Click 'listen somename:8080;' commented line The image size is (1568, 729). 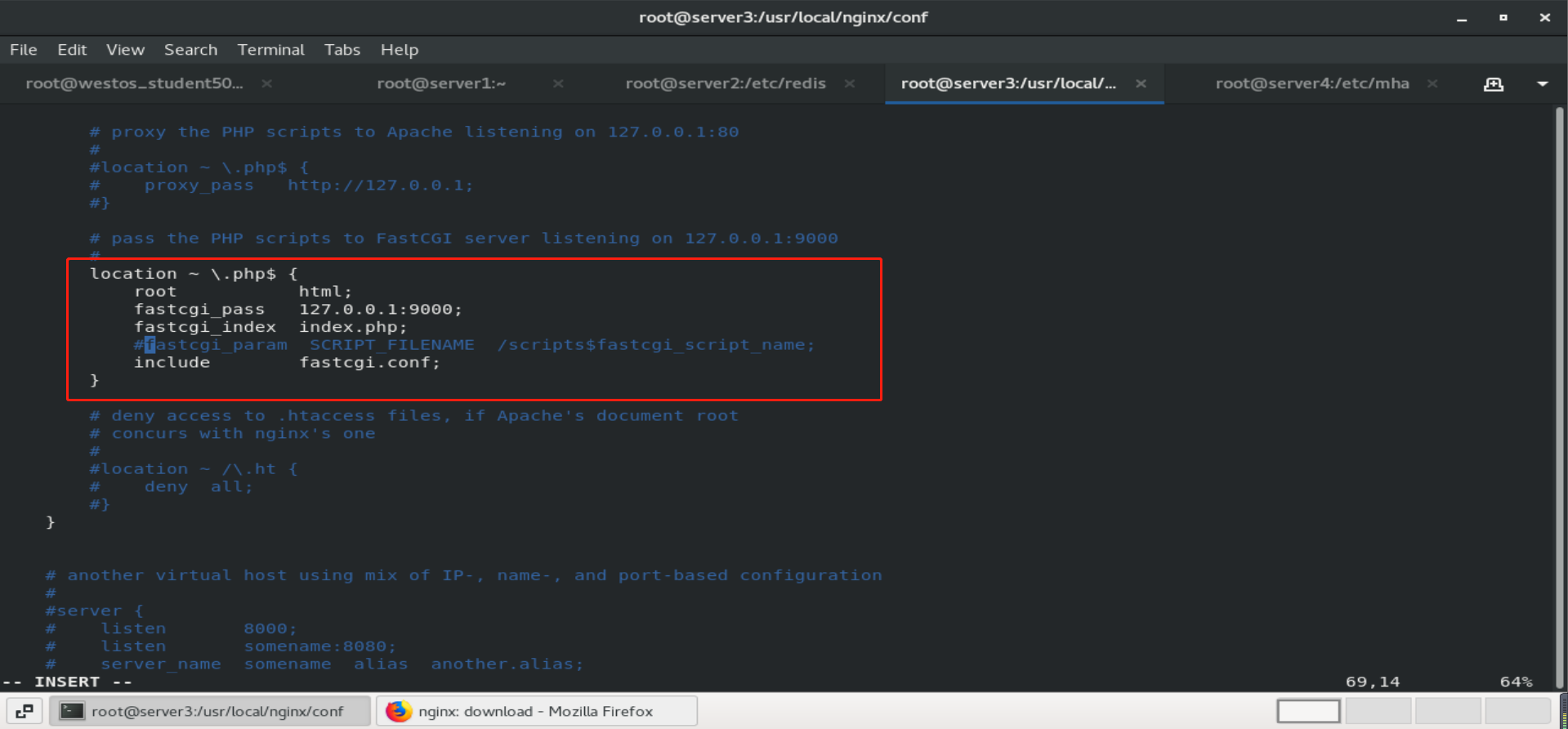[221, 646]
